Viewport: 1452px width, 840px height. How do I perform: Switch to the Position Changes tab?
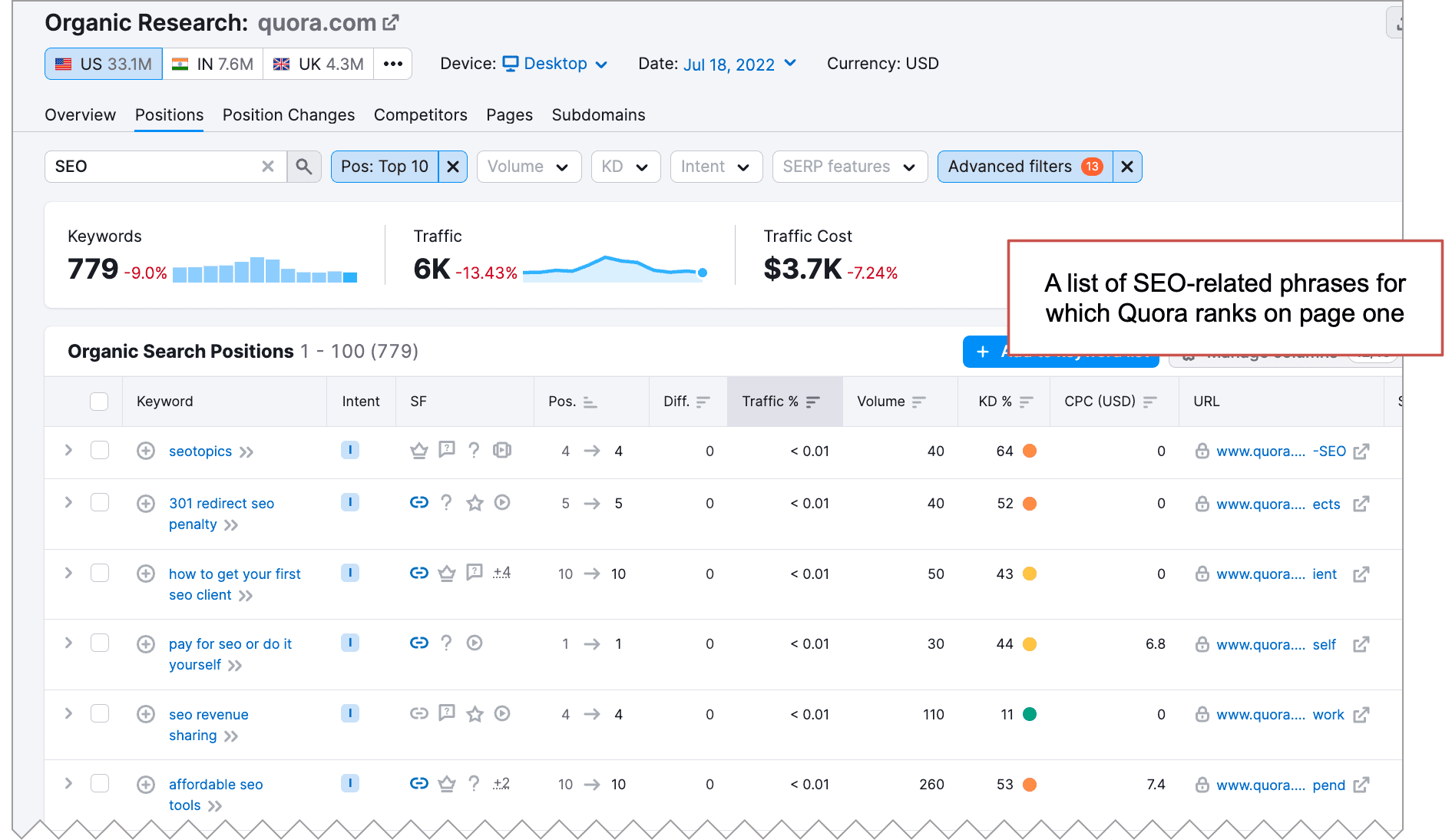point(289,115)
